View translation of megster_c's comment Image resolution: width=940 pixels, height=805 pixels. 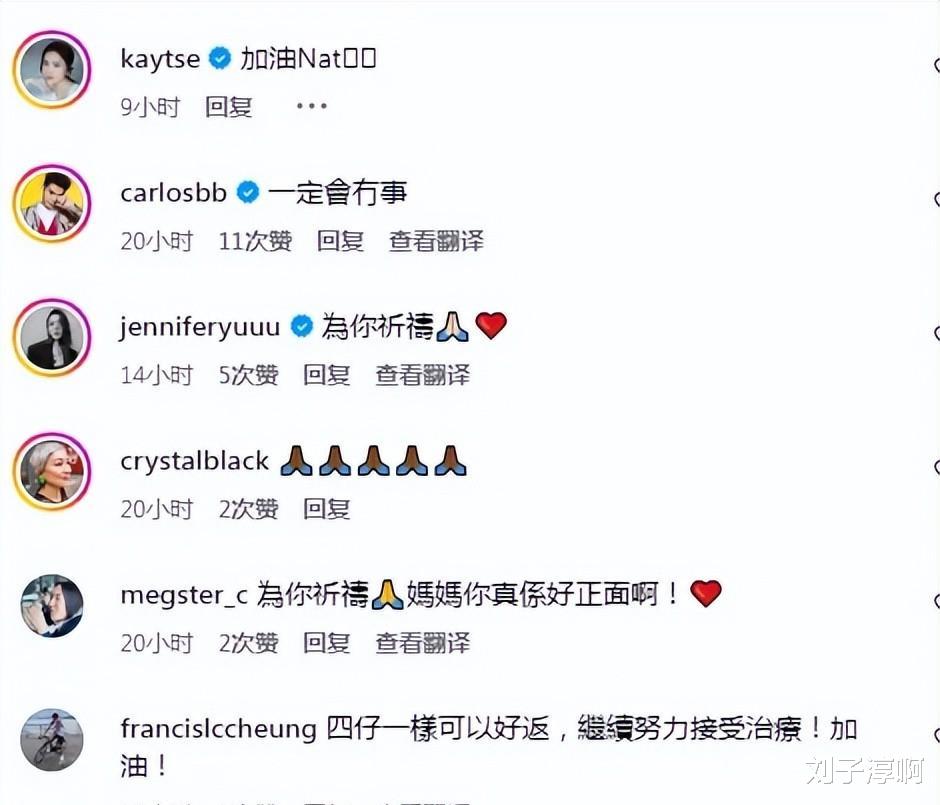coord(423,643)
